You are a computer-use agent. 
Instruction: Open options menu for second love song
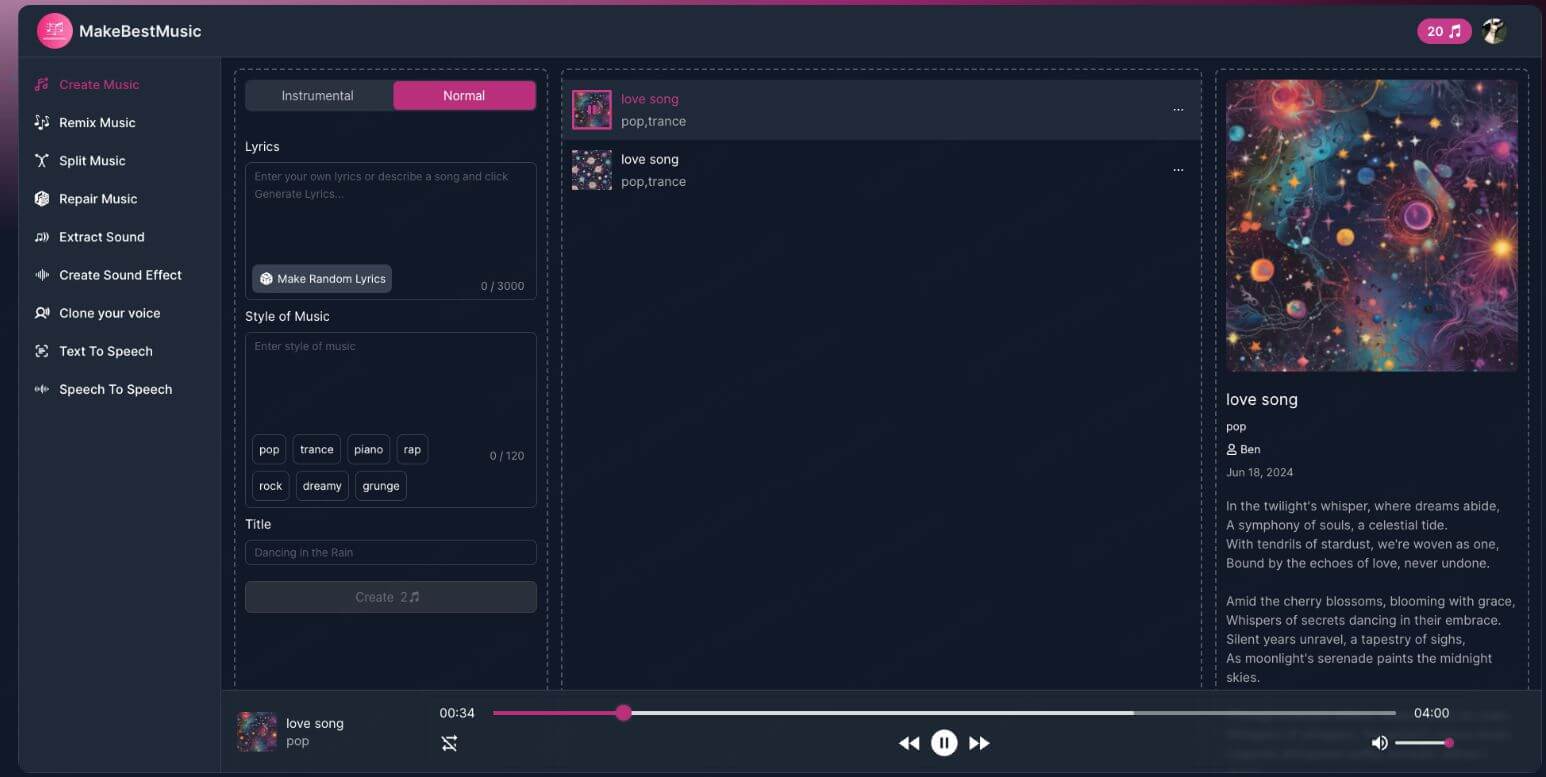[x=1178, y=170]
